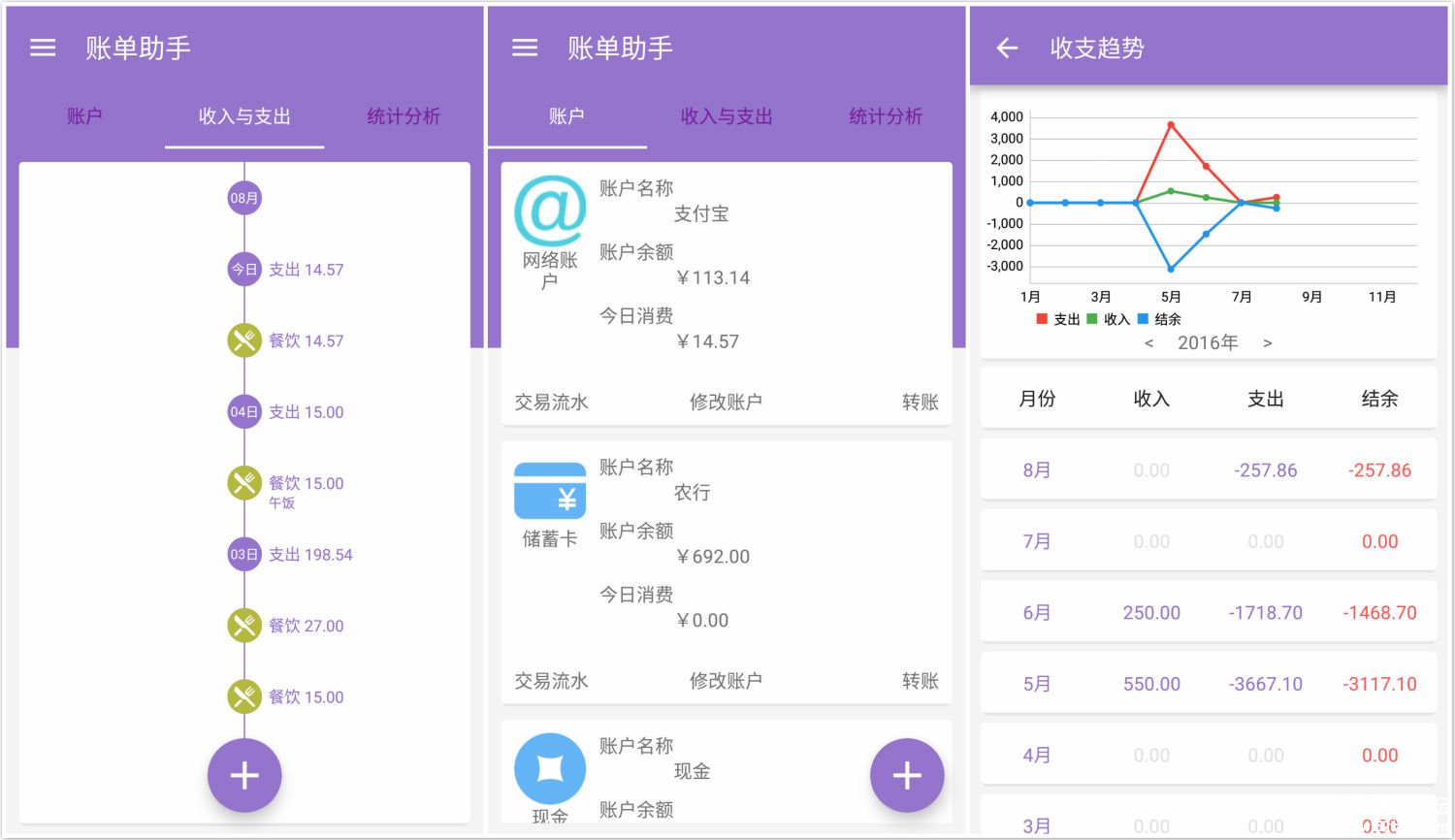This screenshot has width=1455, height=840.
Task: Open the hamburger menu in the middle panel
Action: [525, 48]
